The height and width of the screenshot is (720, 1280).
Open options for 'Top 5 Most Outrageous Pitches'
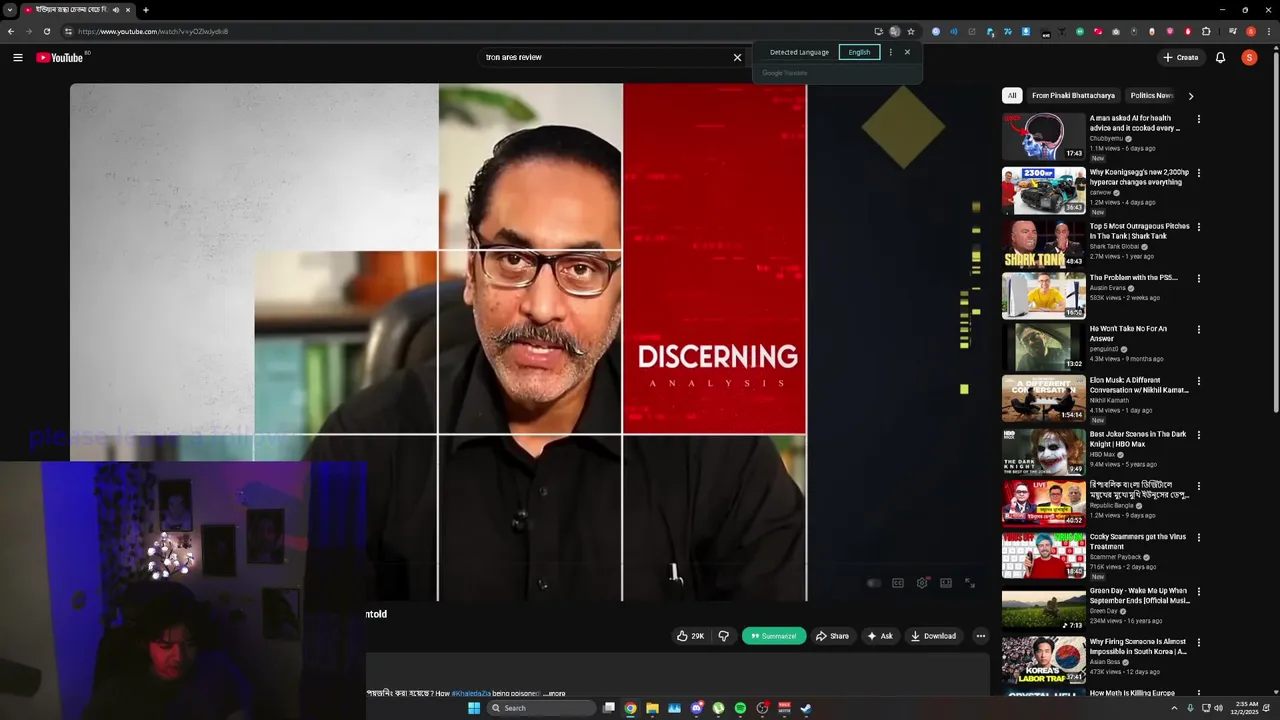tap(1199, 227)
